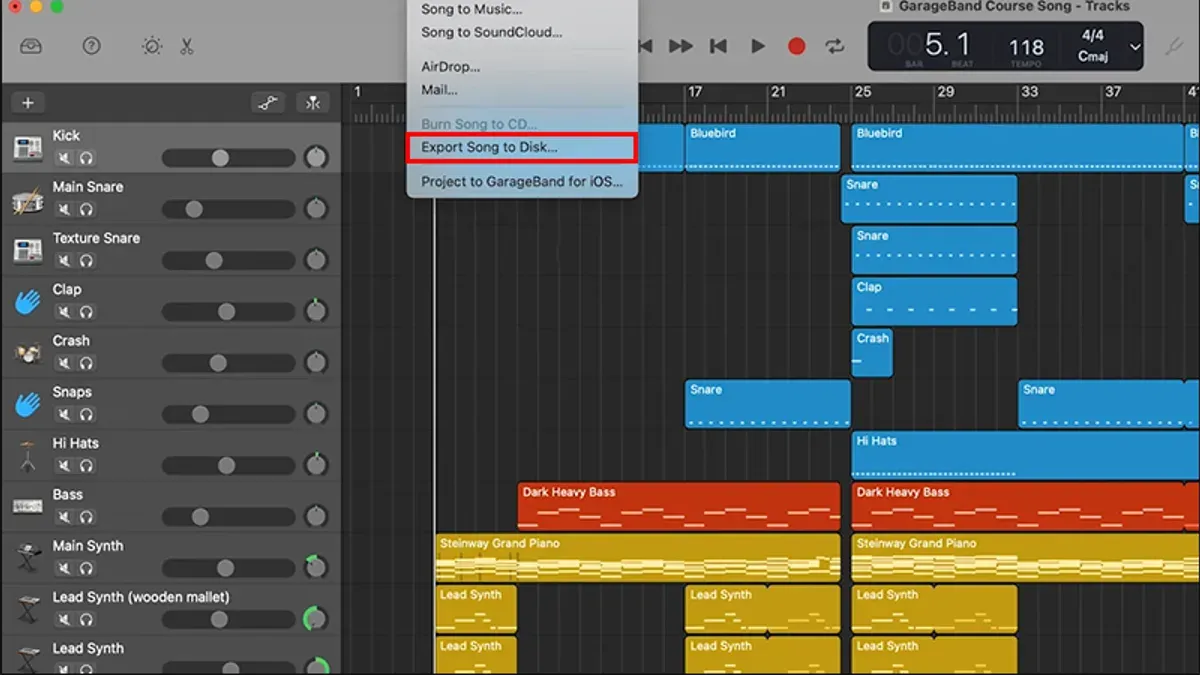Screen dimensions: 1200x675
Task: Select the Bass track synth icon
Action: [x=27, y=507]
